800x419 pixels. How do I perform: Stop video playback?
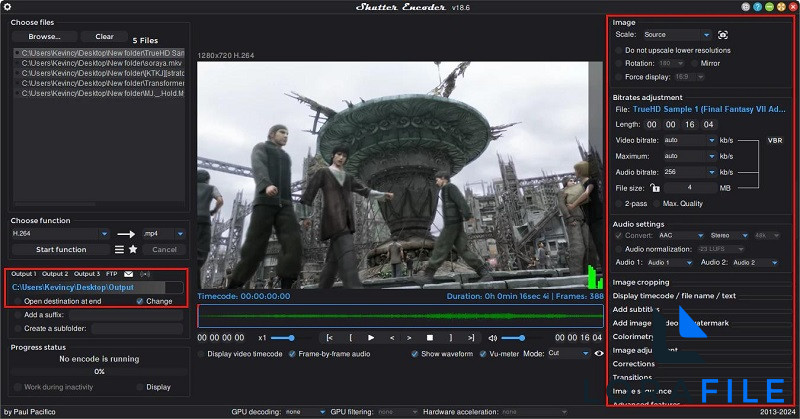(x=430, y=337)
